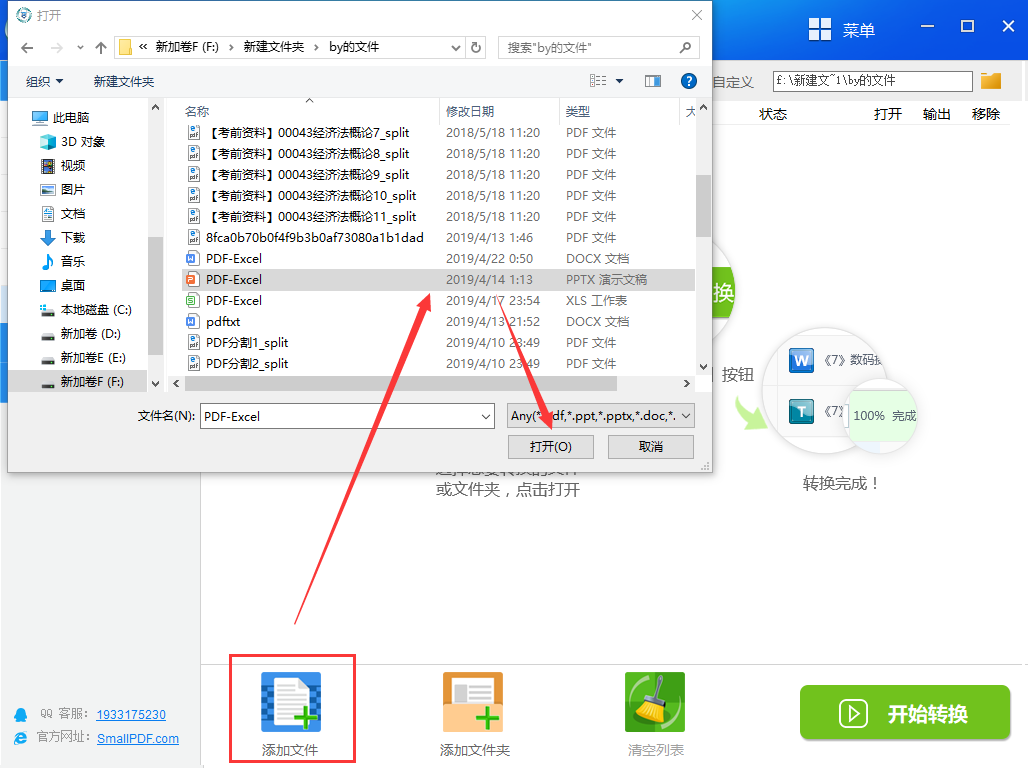The height and width of the screenshot is (768, 1028).
Task: Open 图片 folder in sidebar
Action: [64, 190]
